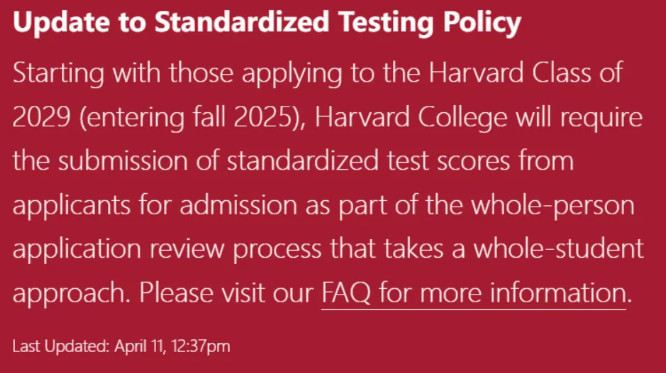Click the word admission
Image resolution: width=666 pixels, height=373 pixels.
(238, 205)
